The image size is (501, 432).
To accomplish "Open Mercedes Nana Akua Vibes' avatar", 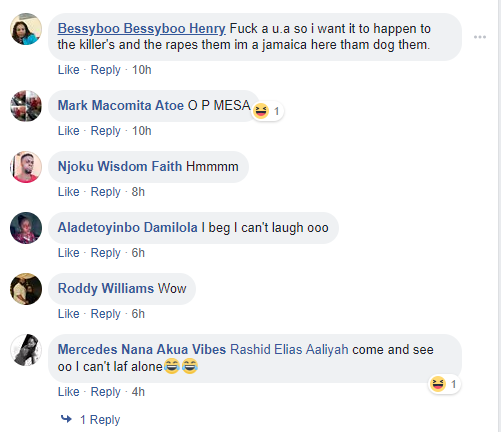I will pyautogui.click(x=26, y=350).
